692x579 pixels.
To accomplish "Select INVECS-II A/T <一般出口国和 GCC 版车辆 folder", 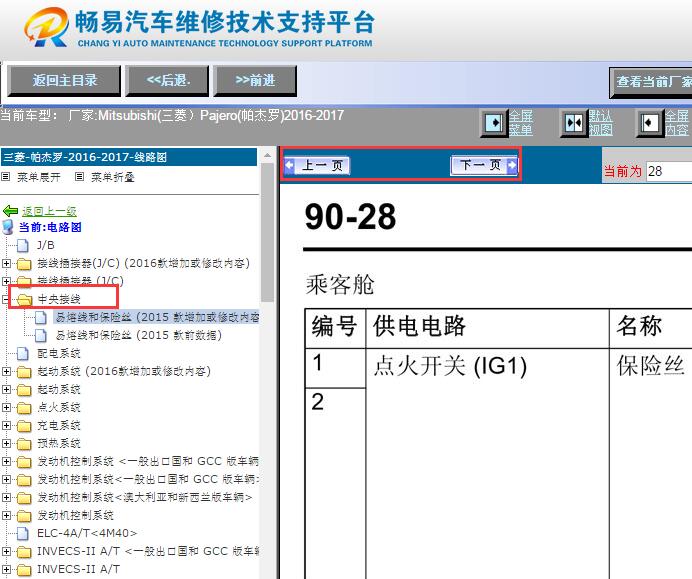I will pos(148,551).
